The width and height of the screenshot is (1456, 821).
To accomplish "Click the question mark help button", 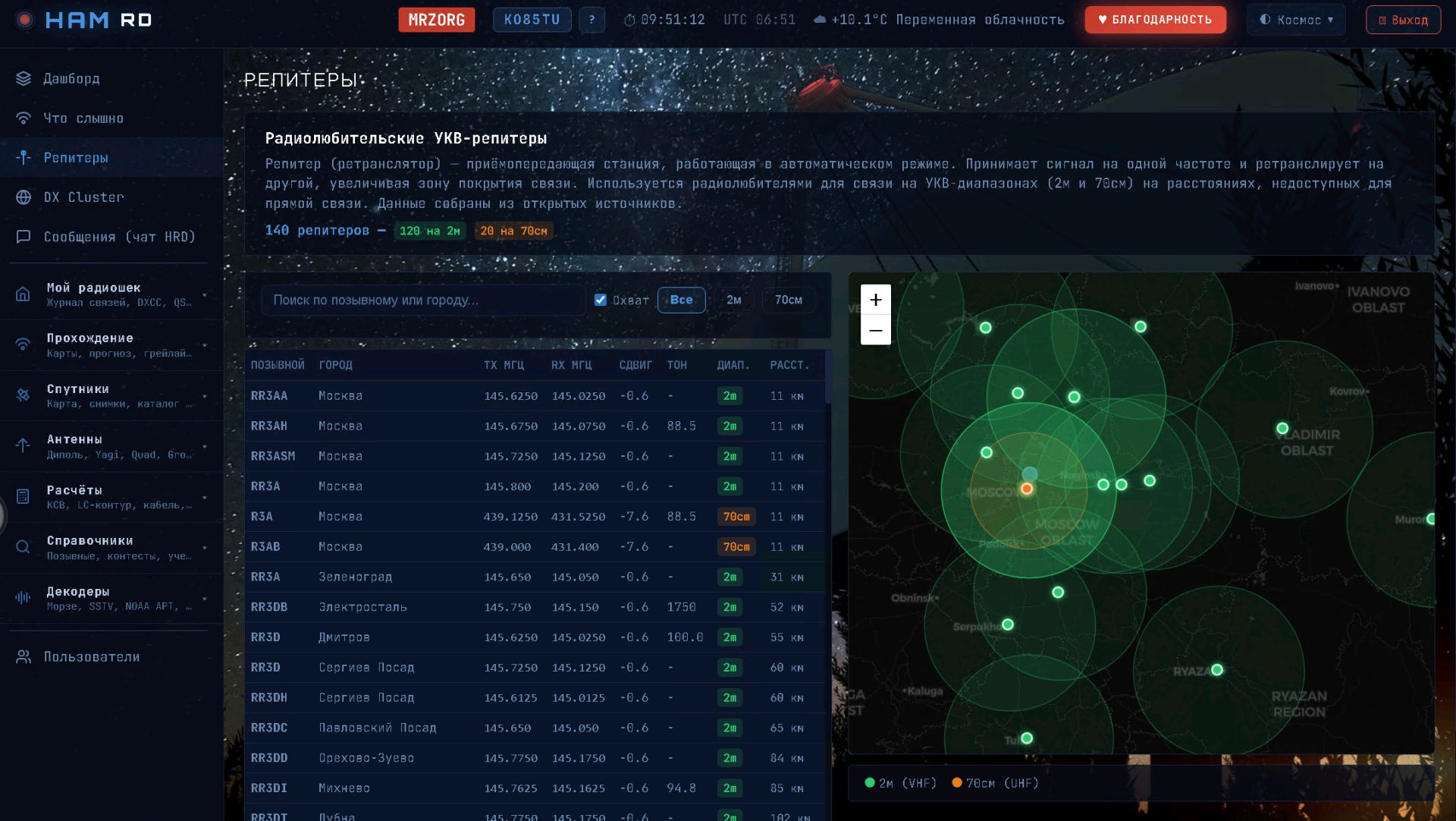I will 592,20.
